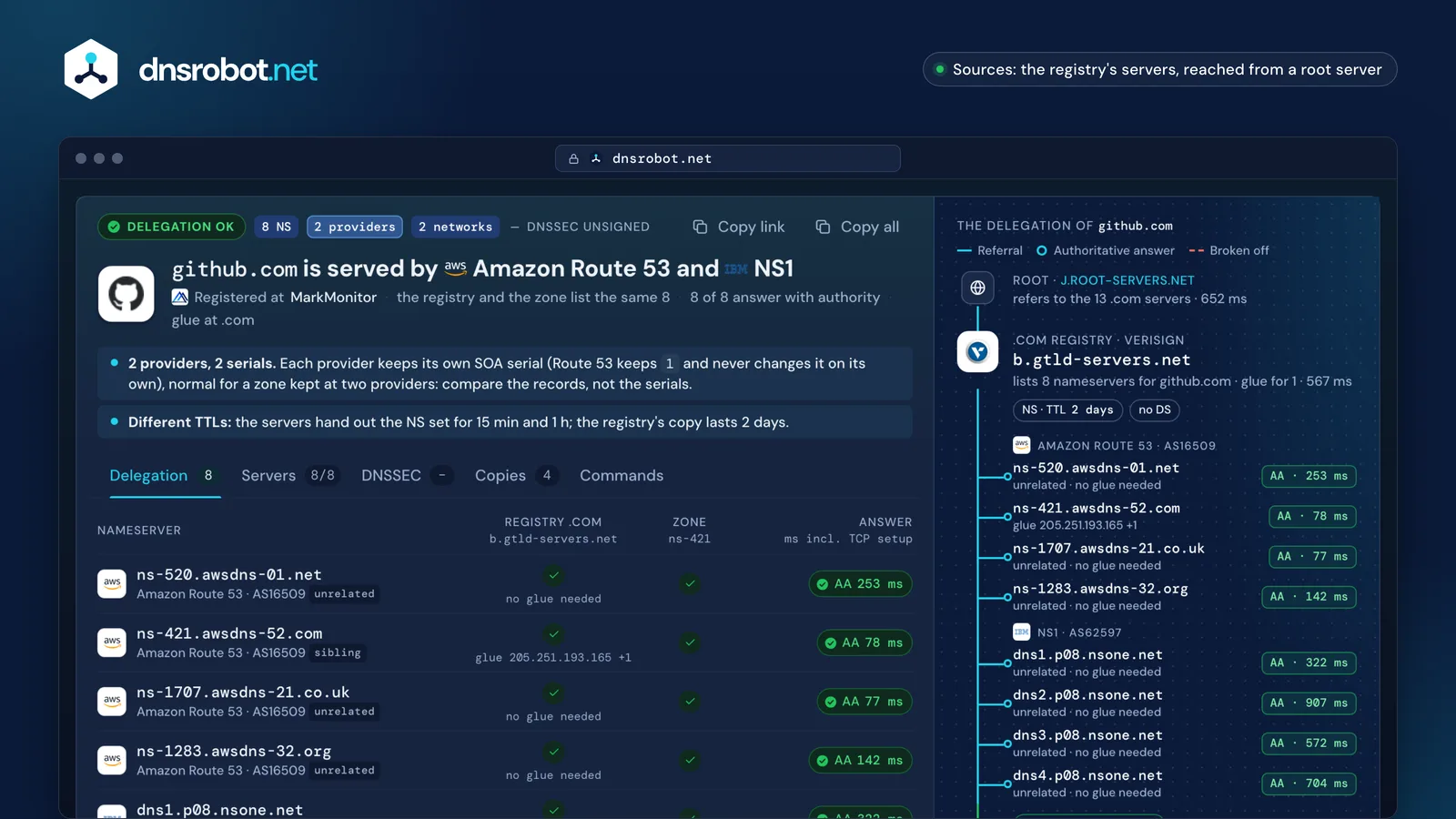Click ns-520.awsdns-01.net in the delegation tree
1456x819 pixels.
pyautogui.click(x=1096, y=468)
